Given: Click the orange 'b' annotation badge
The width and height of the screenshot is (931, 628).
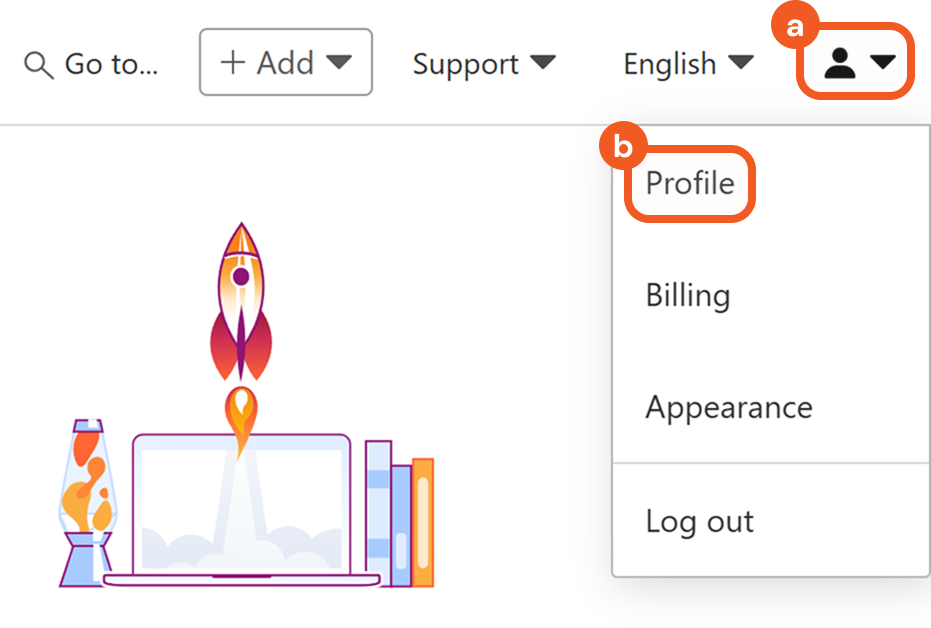Looking at the screenshot, I should [x=622, y=148].
